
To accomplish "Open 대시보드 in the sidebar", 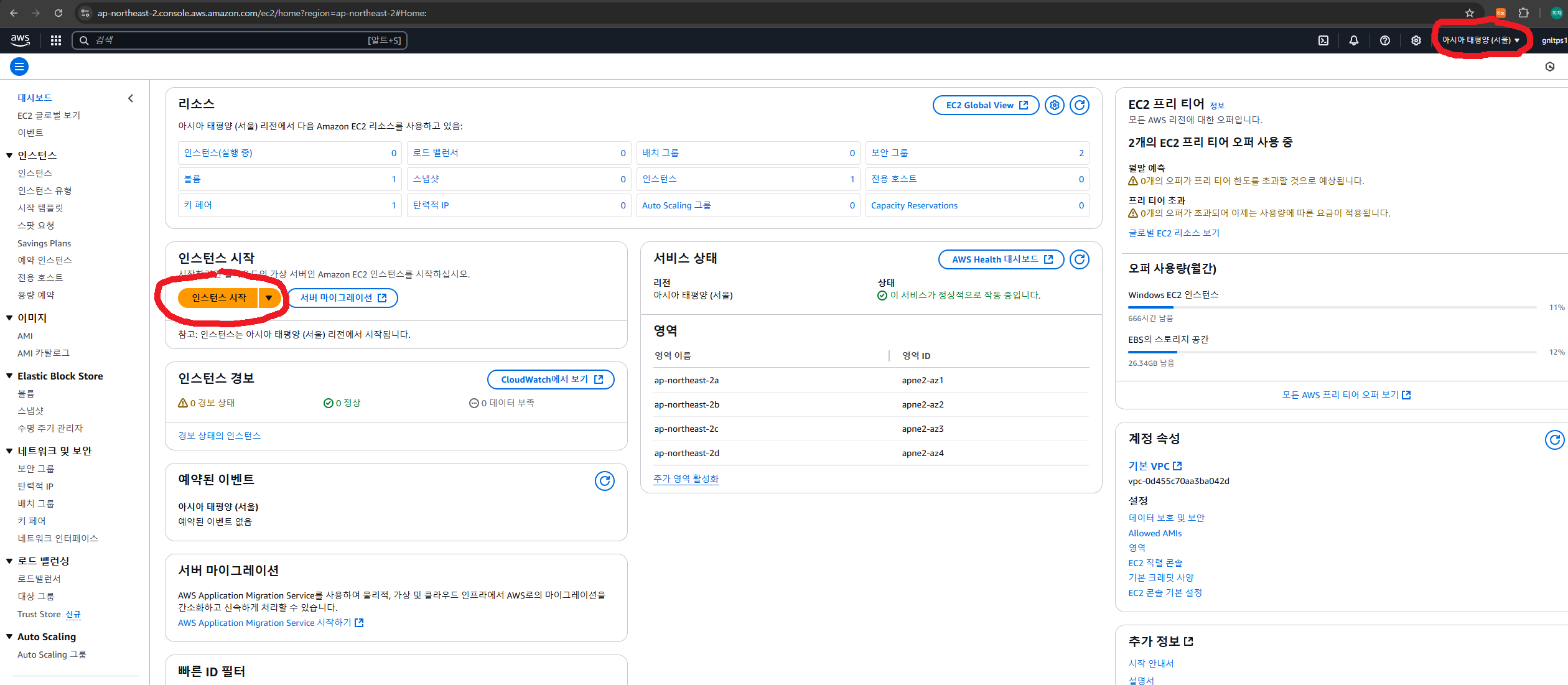I will tap(35, 98).
